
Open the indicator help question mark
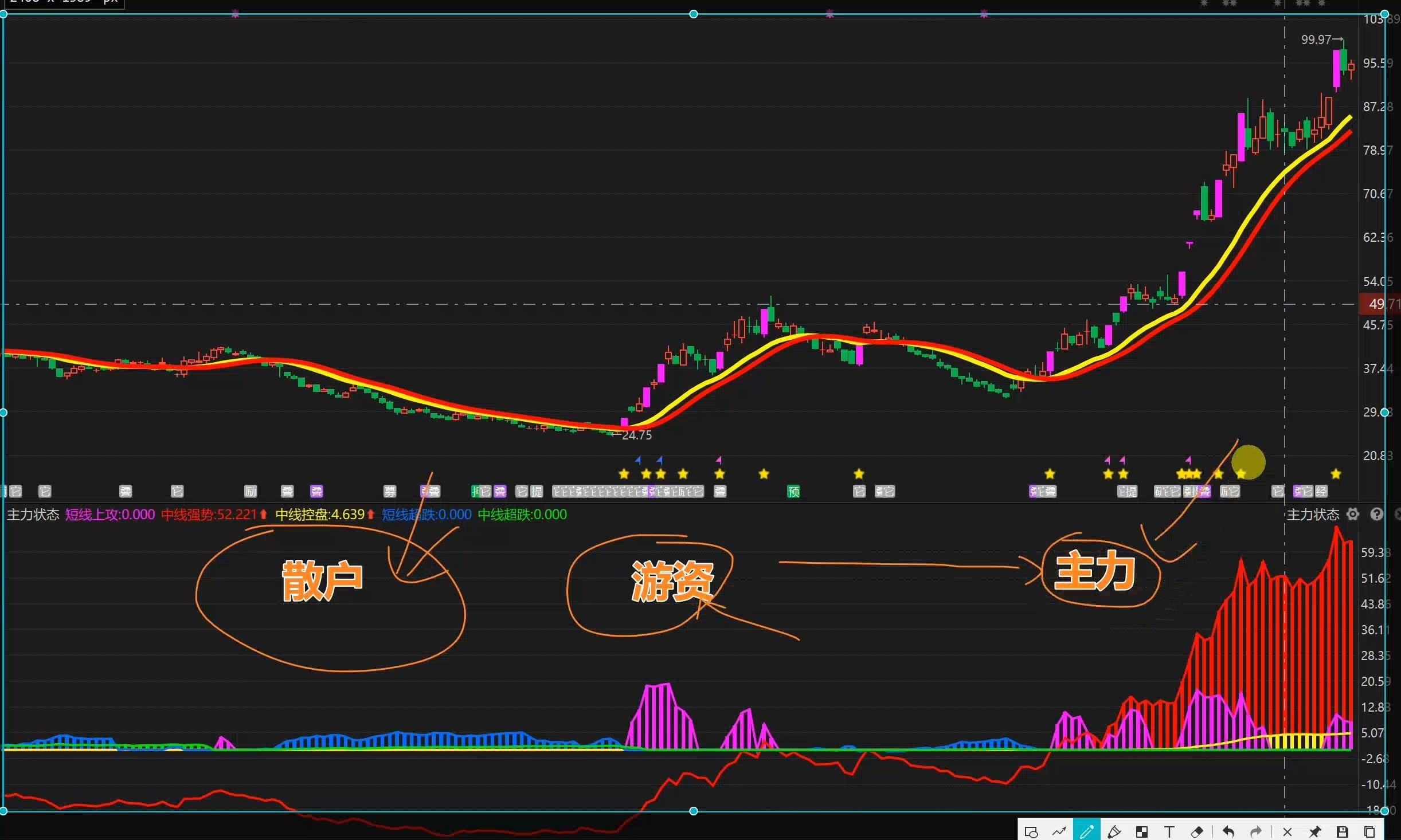point(1377,514)
